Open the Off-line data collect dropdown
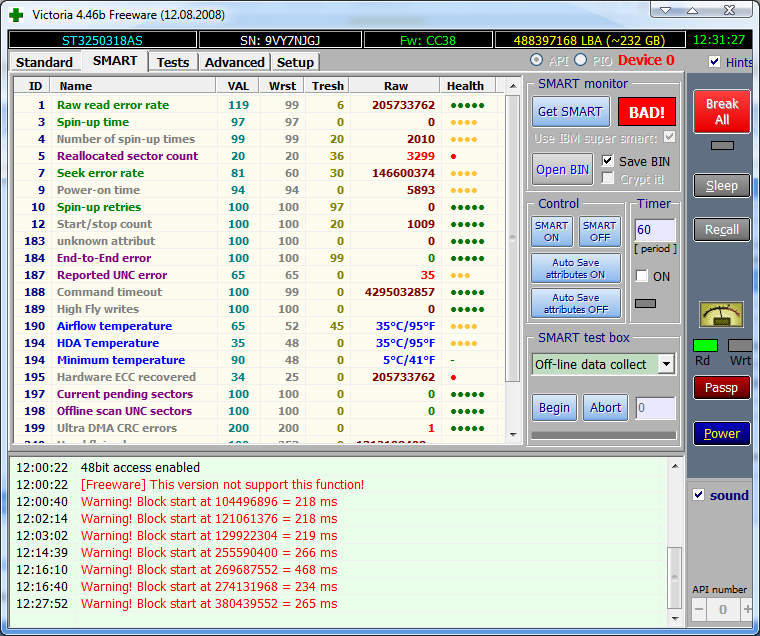Viewport: 760px width, 636px height. pos(666,364)
